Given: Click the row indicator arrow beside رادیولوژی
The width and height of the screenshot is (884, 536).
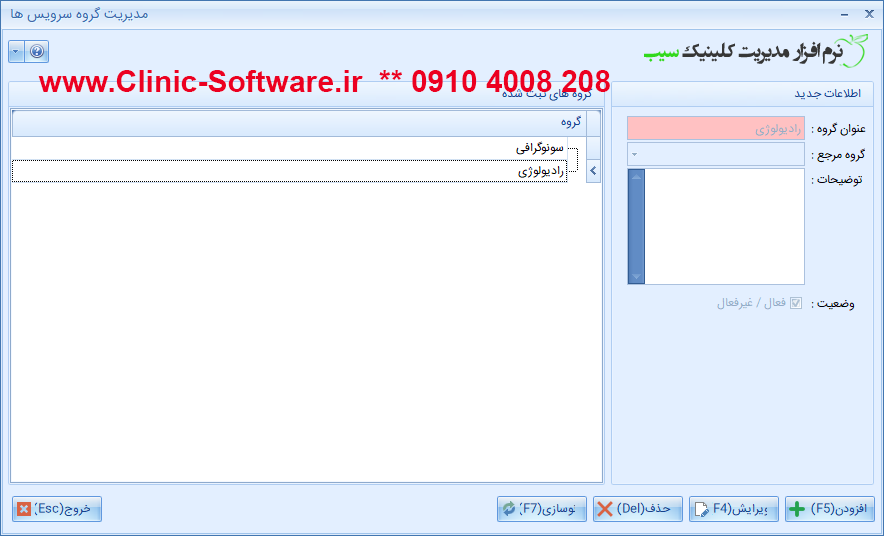Looking at the screenshot, I should pyautogui.click(x=593, y=171).
